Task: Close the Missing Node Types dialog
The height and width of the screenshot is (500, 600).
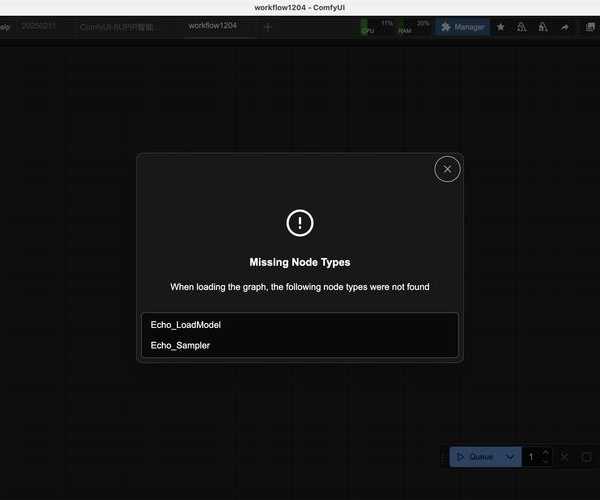Action: (x=447, y=169)
